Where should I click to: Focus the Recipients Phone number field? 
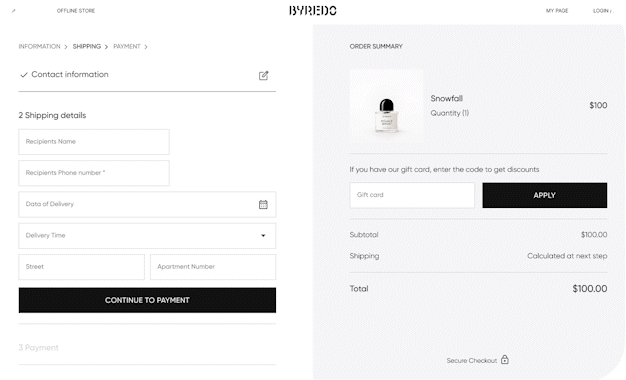(94, 173)
